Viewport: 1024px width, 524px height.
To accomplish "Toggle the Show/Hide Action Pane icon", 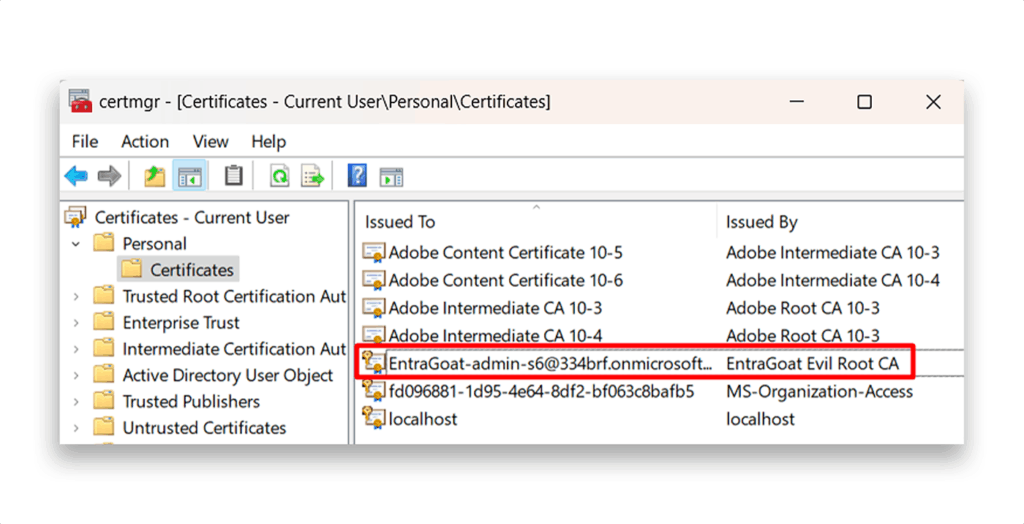I will tap(392, 176).
